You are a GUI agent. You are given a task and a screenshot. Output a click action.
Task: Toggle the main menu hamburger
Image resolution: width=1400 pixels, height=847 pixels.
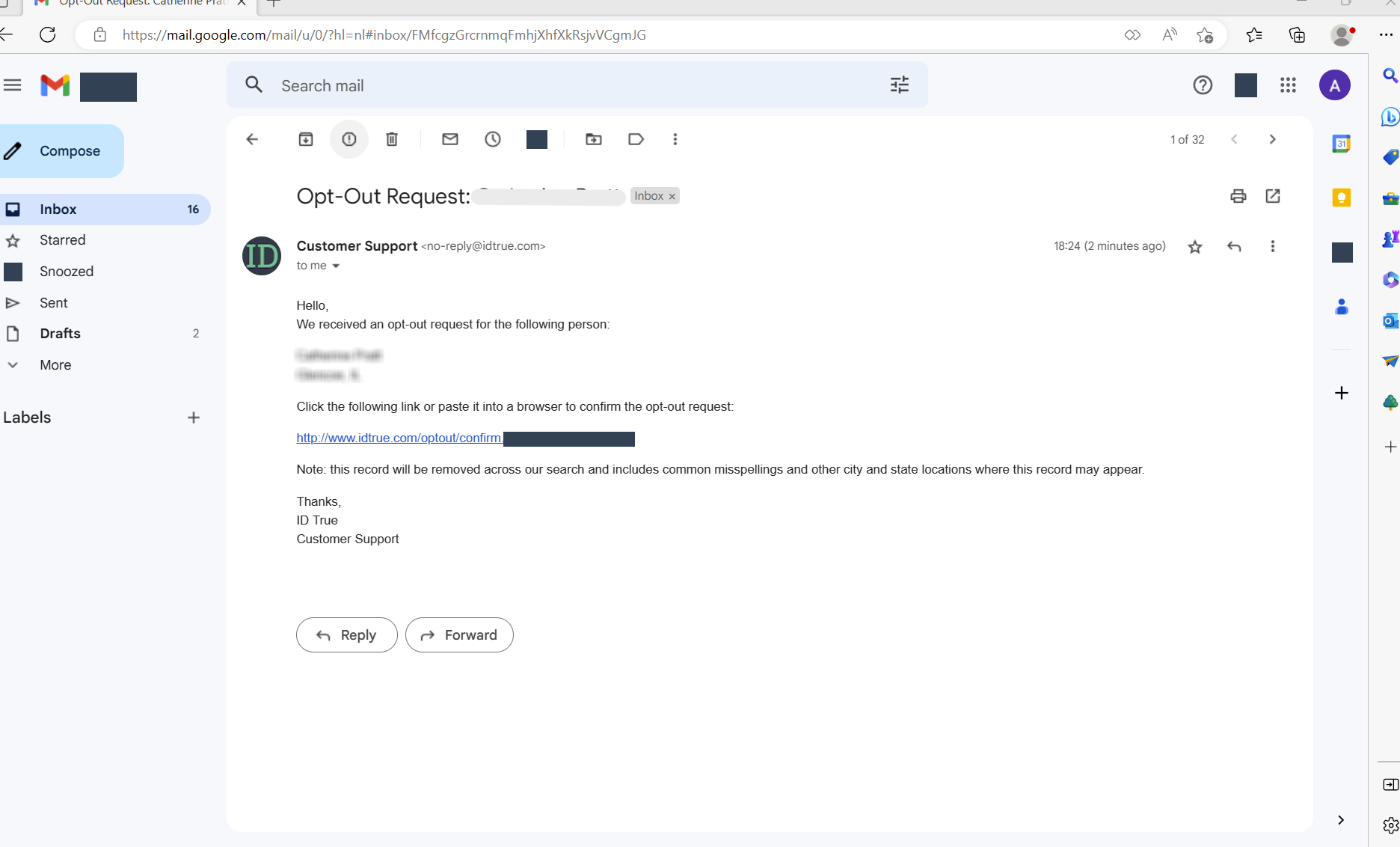[13, 85]
